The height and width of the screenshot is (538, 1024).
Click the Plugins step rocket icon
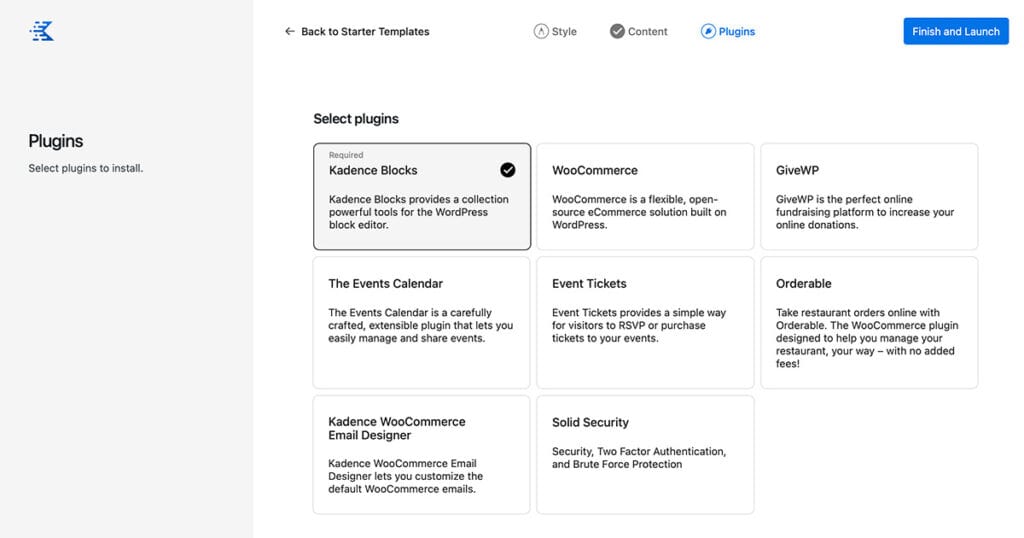pyautogui.click(x=708, y=31)
